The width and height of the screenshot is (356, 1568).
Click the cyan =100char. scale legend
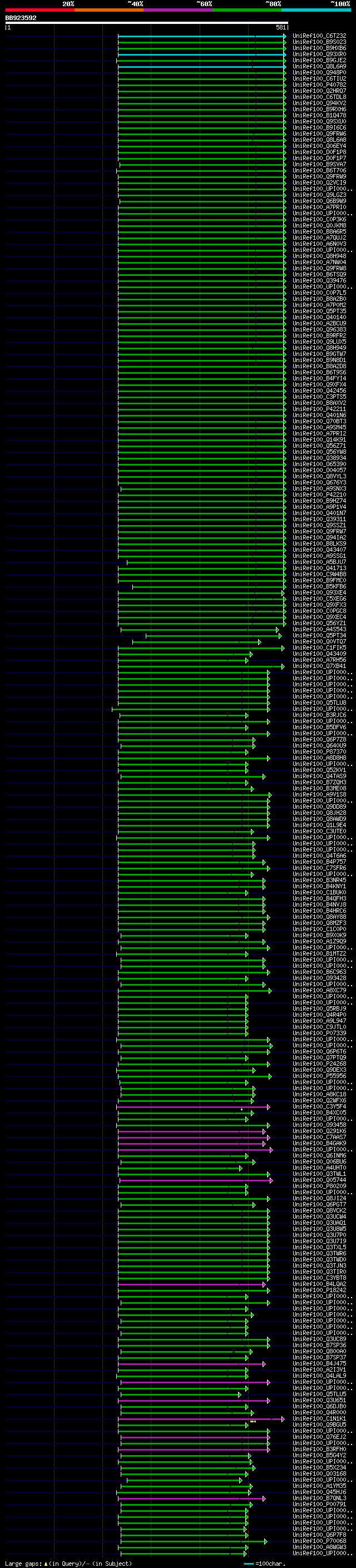(265, 1564)
